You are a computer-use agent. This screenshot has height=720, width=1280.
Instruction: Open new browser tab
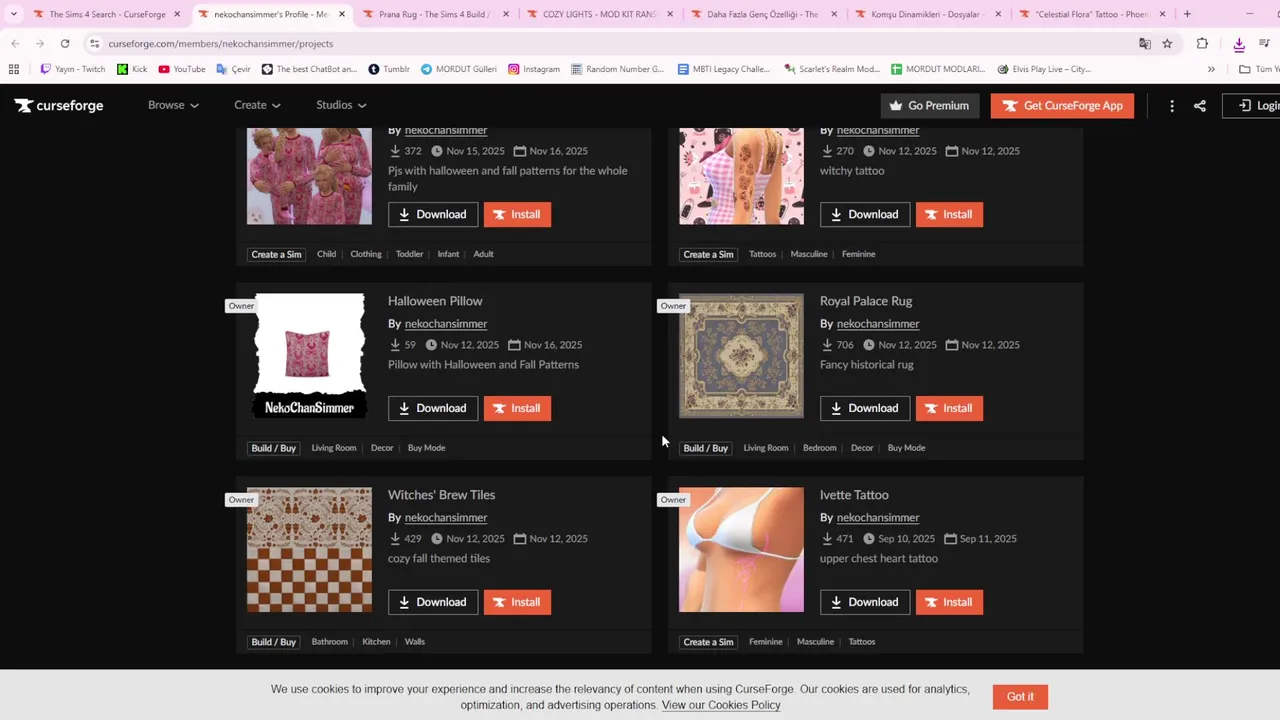click(1187, 14)
